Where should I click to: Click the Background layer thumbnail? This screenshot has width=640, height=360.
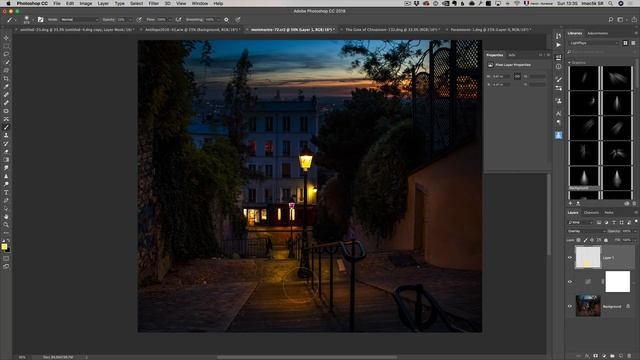pos(588,306)
